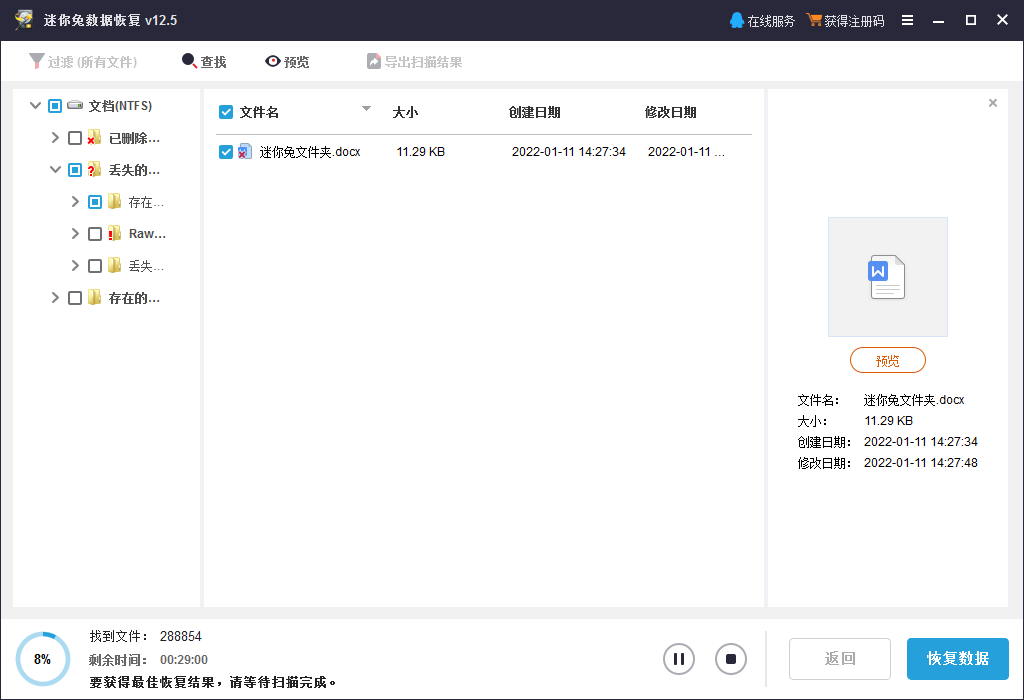The height and width of the screenshot is (700, 1024).
Task: Click the shopping cart icon for 获得注册码
Action: (x=814, y=20)
